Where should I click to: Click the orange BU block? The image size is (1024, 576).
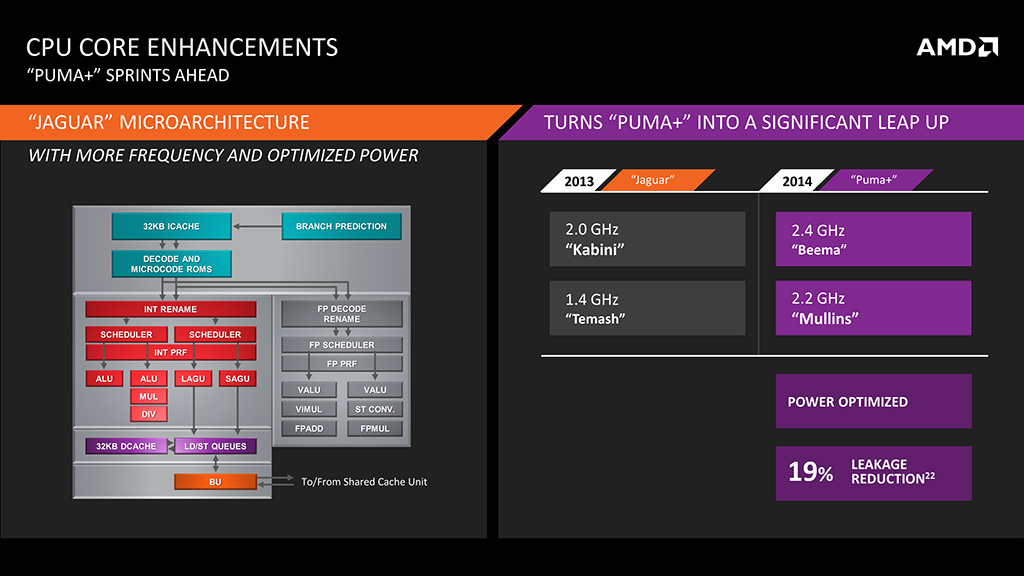tap(215, 481)
